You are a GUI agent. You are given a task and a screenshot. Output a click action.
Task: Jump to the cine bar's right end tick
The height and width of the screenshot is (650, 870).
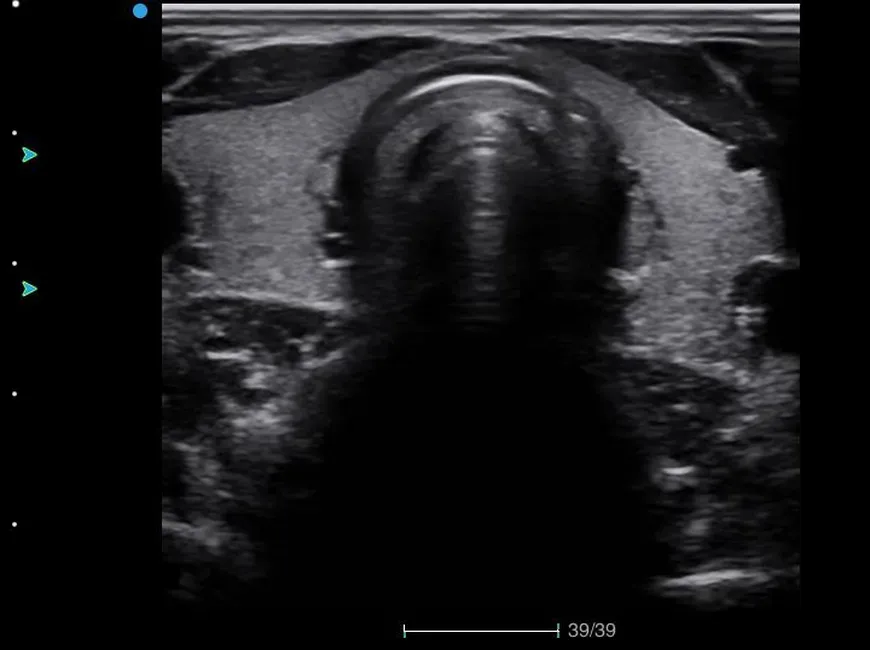(558, 630)
